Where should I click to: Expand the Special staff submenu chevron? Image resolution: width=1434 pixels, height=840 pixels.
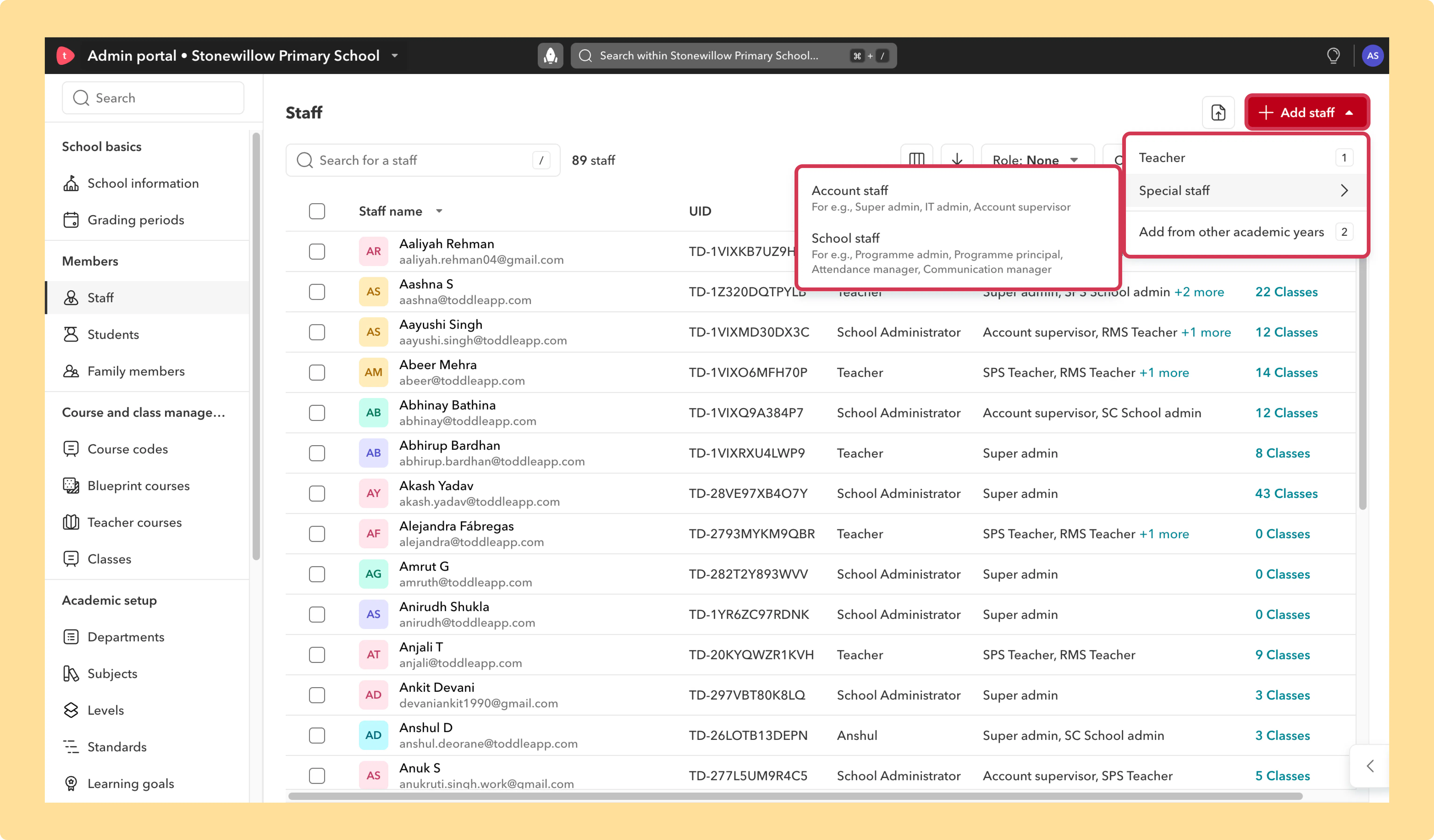[x=1344, y=191]
